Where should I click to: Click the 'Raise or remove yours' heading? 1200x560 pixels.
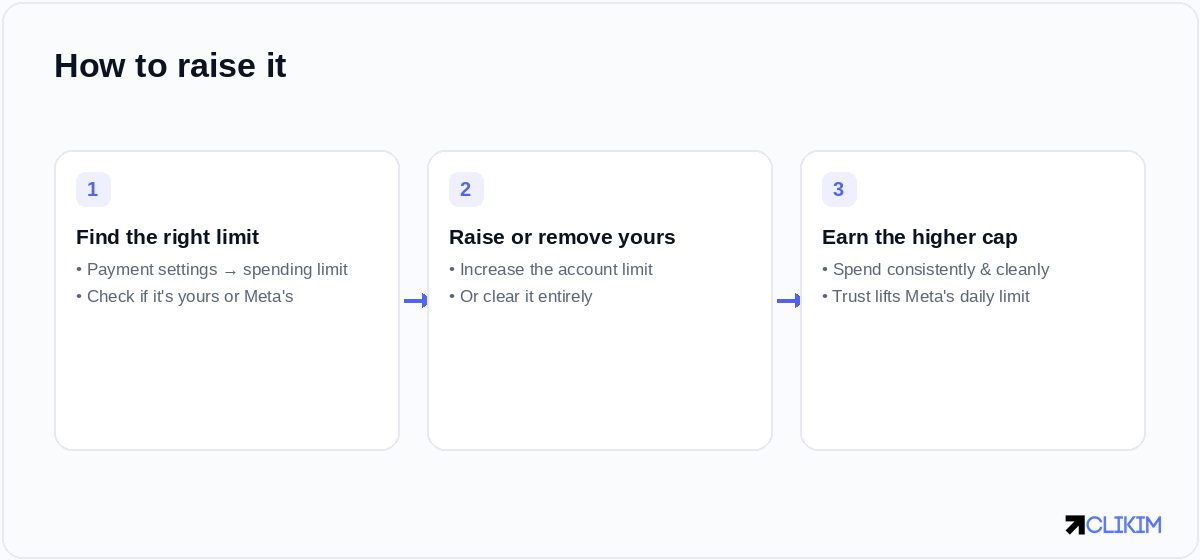pyautogui.click(x=562, y=237)
